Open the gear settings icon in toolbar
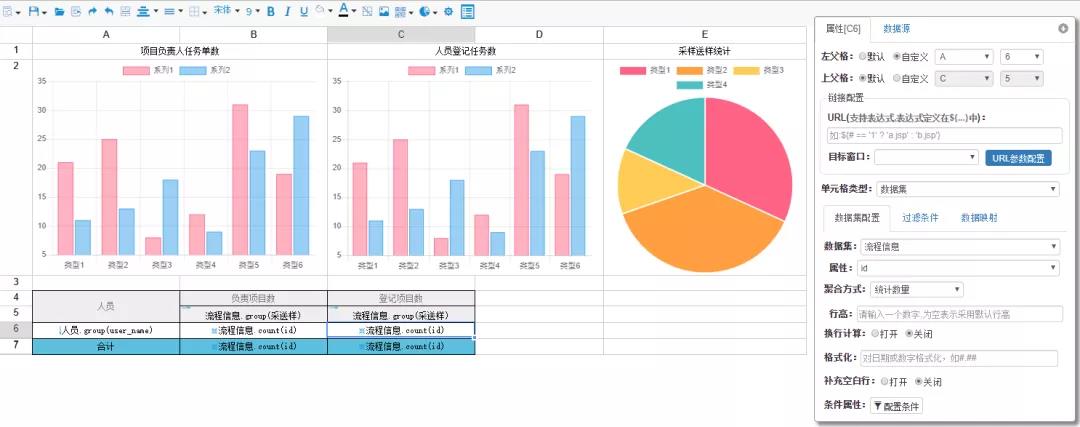Viewport: 1080px width, 427px height. 448,11
